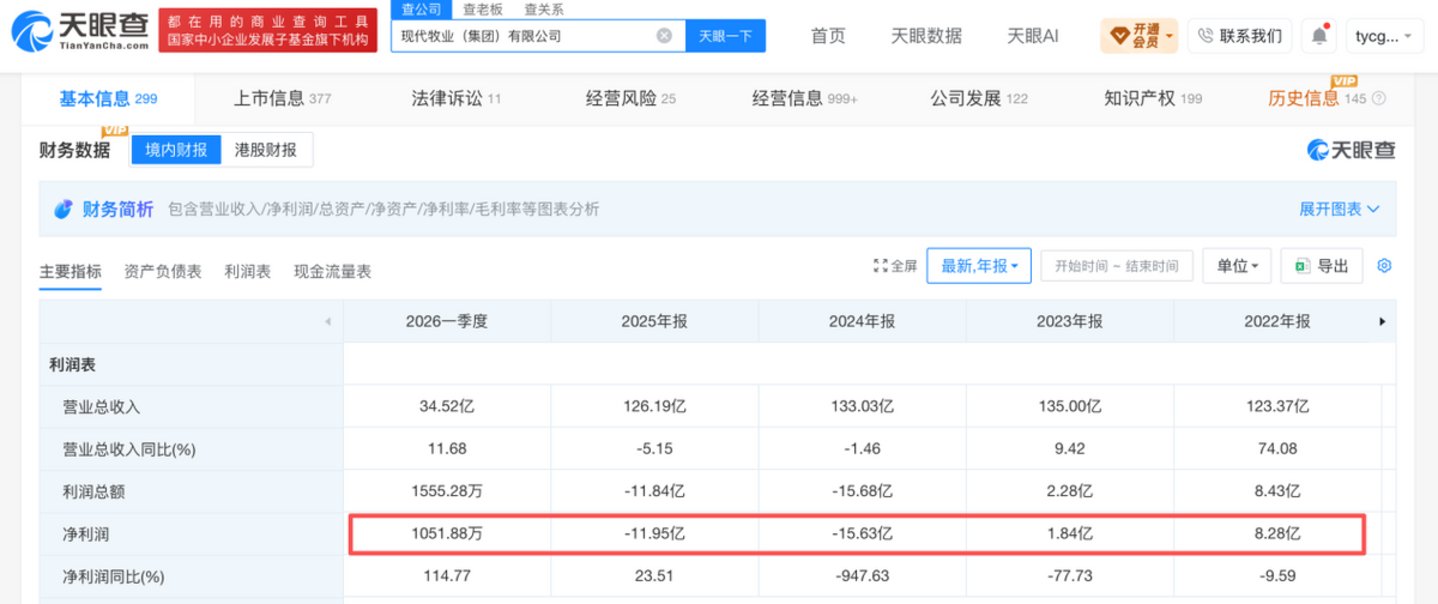The image size is (1438, 604).
Task: Open the 知识产权 tab
Action: coord(1153,98)
